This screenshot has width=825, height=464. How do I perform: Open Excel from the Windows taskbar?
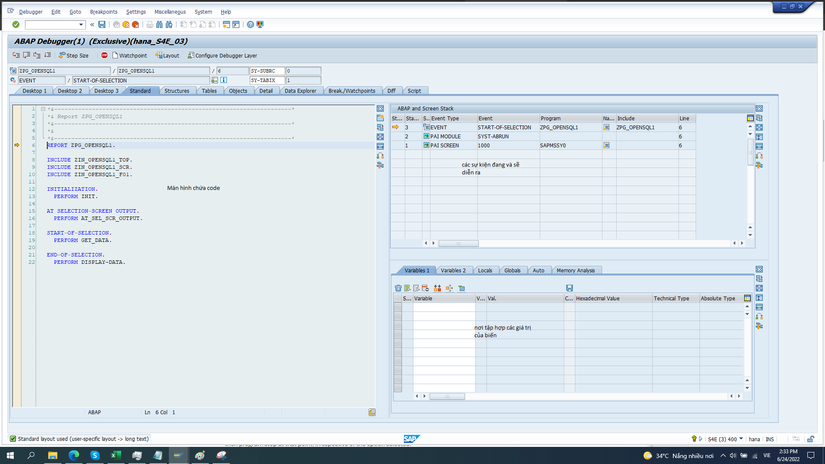click(x=115, y=456)
